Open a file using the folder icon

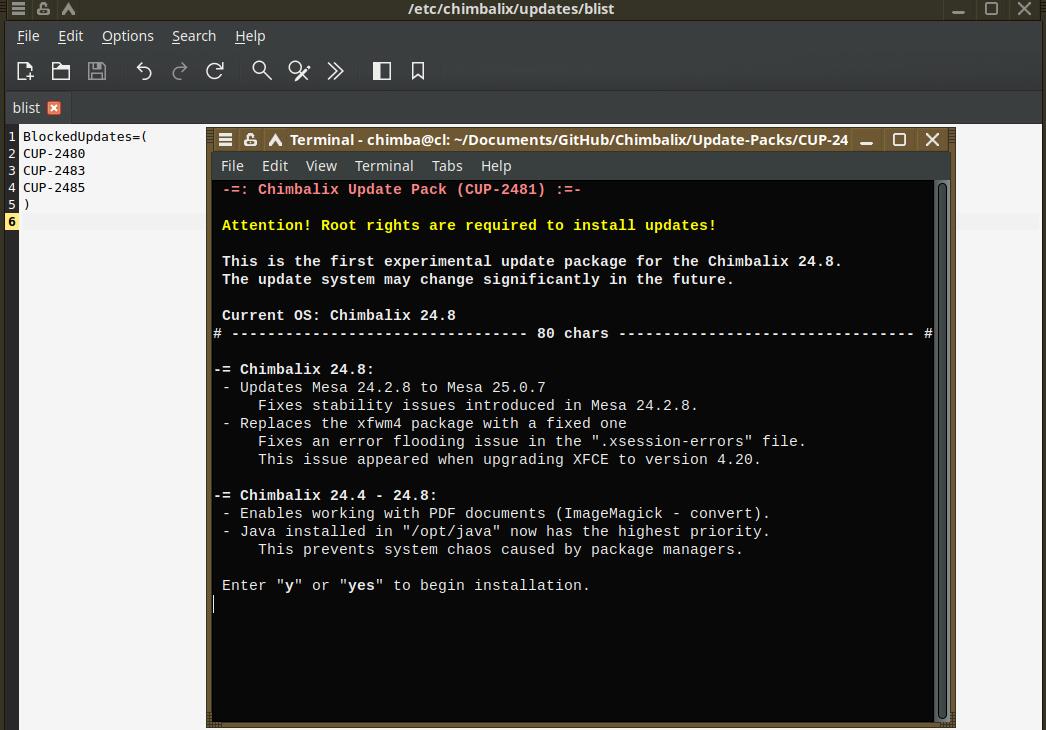coord(61,71)
